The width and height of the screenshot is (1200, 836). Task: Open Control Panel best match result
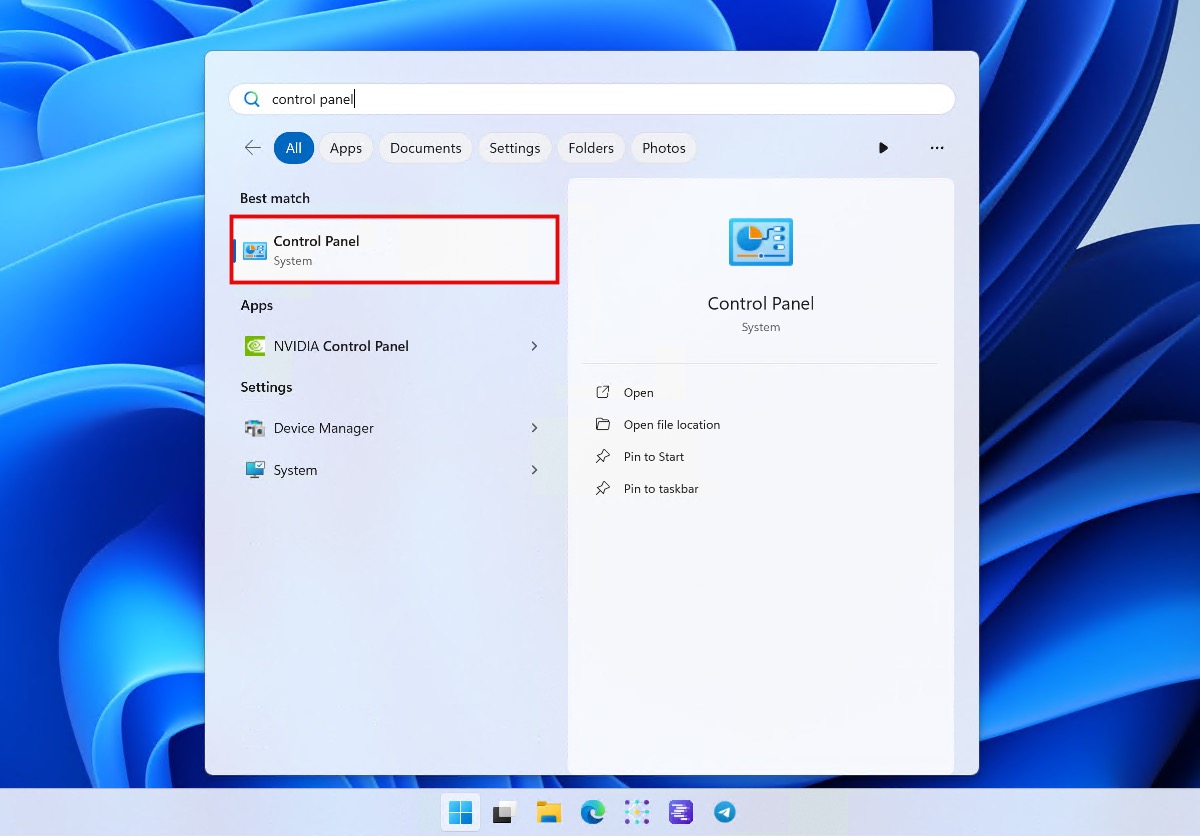click(395, 250)
